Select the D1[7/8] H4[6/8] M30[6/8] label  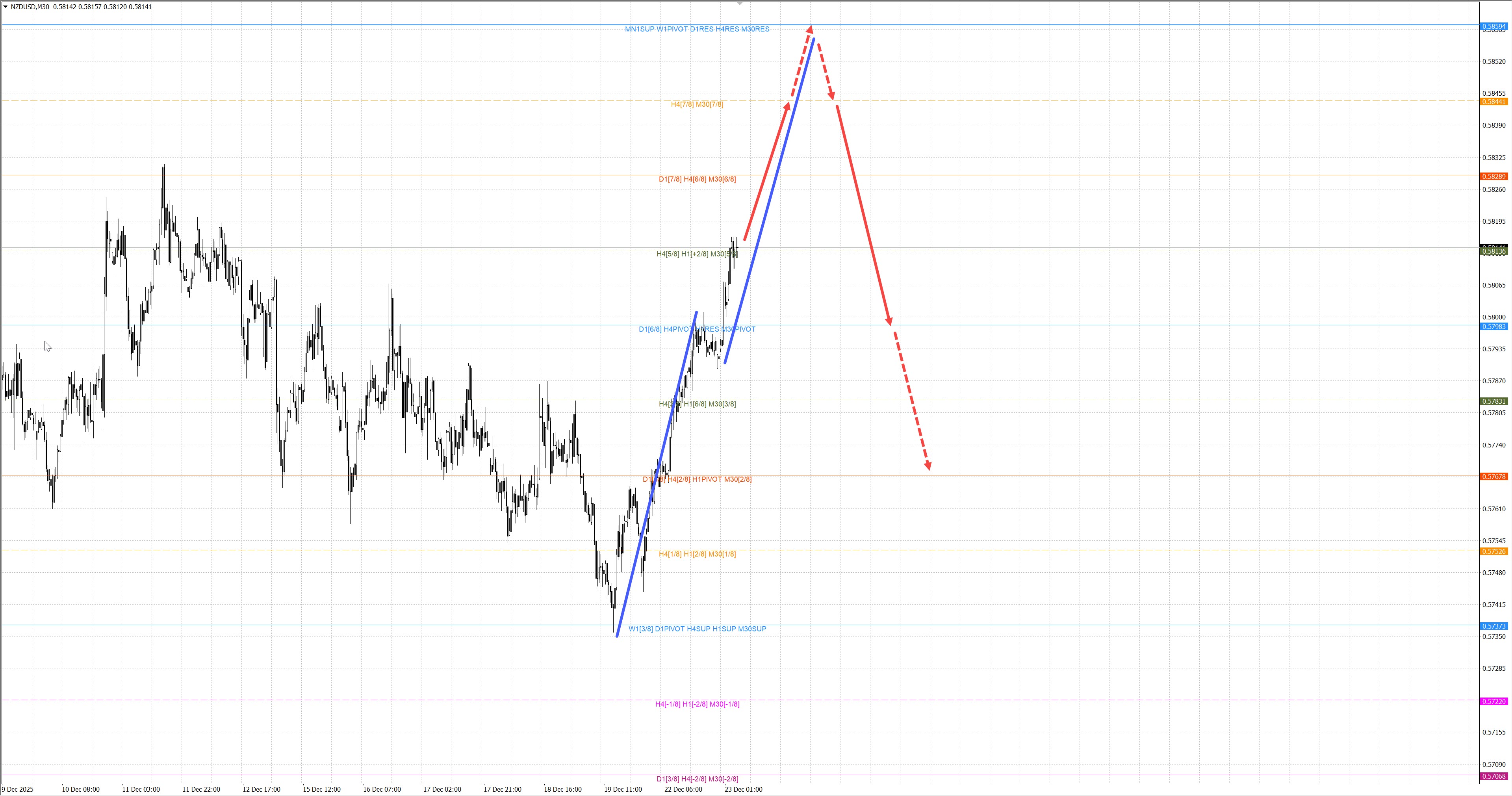click(697, 179)
